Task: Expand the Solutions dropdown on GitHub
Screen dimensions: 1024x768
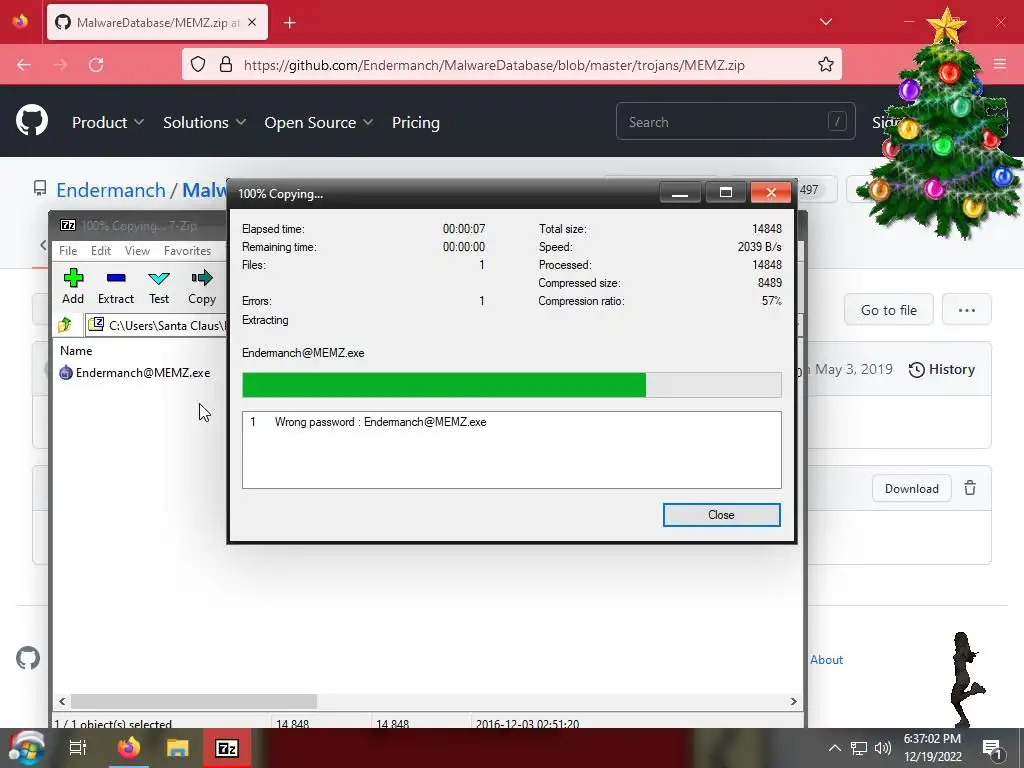Action: tap(204, 122)
